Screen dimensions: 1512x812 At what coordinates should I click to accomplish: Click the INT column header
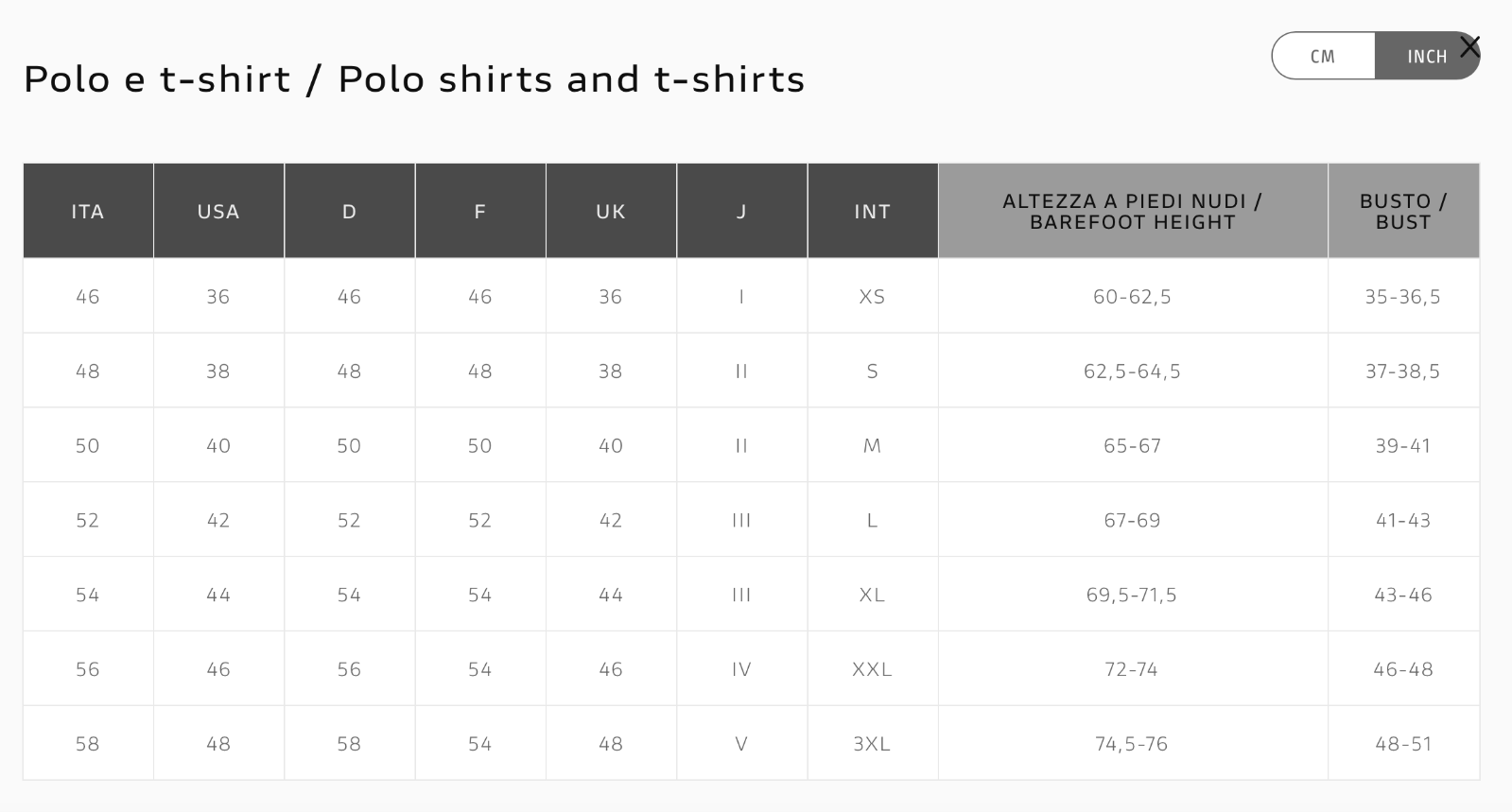pyautogui.click(x=872, y=212)
